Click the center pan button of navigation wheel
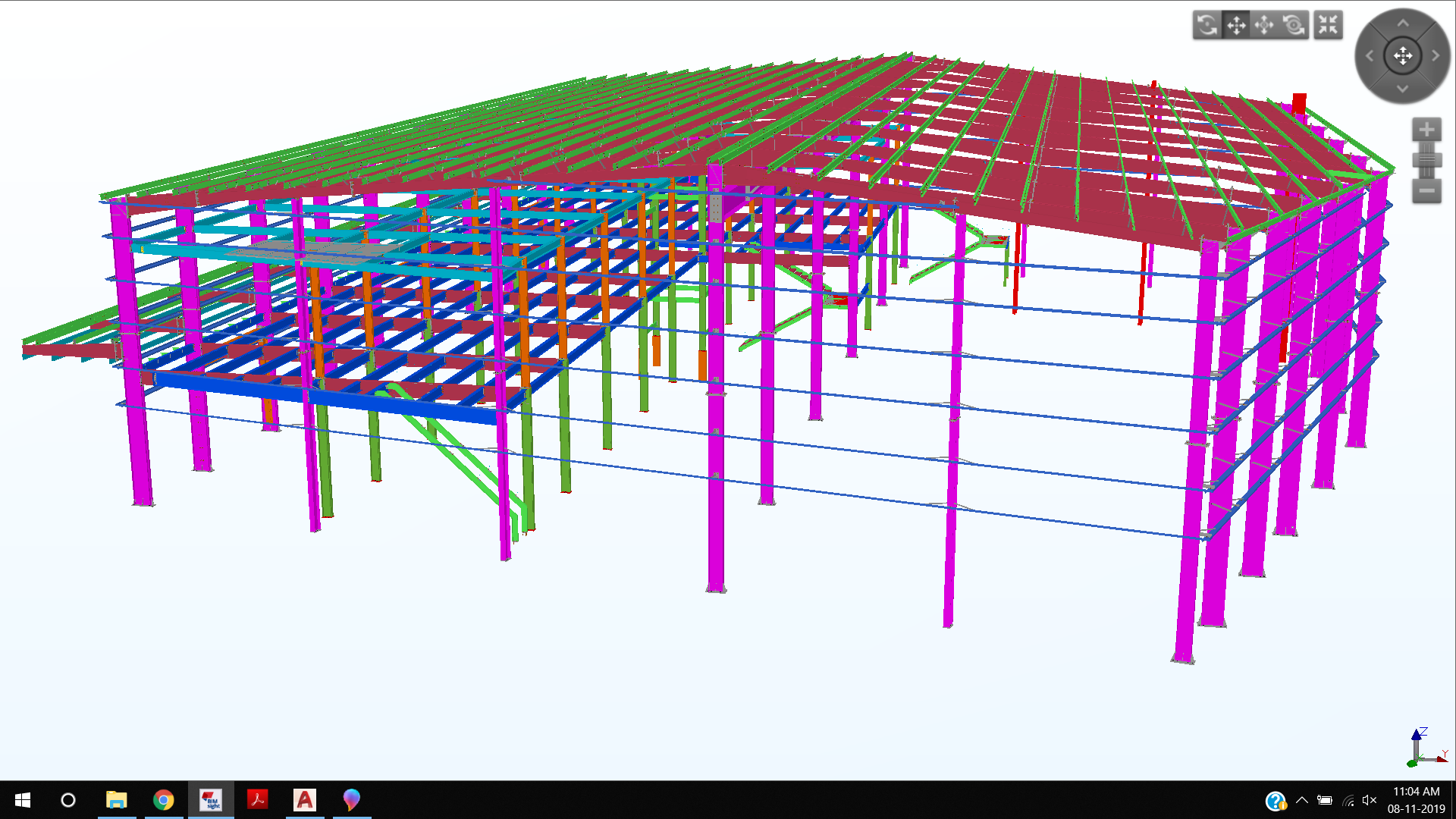Screen dimensions: 1456x819 click(x=1403, y=55)
